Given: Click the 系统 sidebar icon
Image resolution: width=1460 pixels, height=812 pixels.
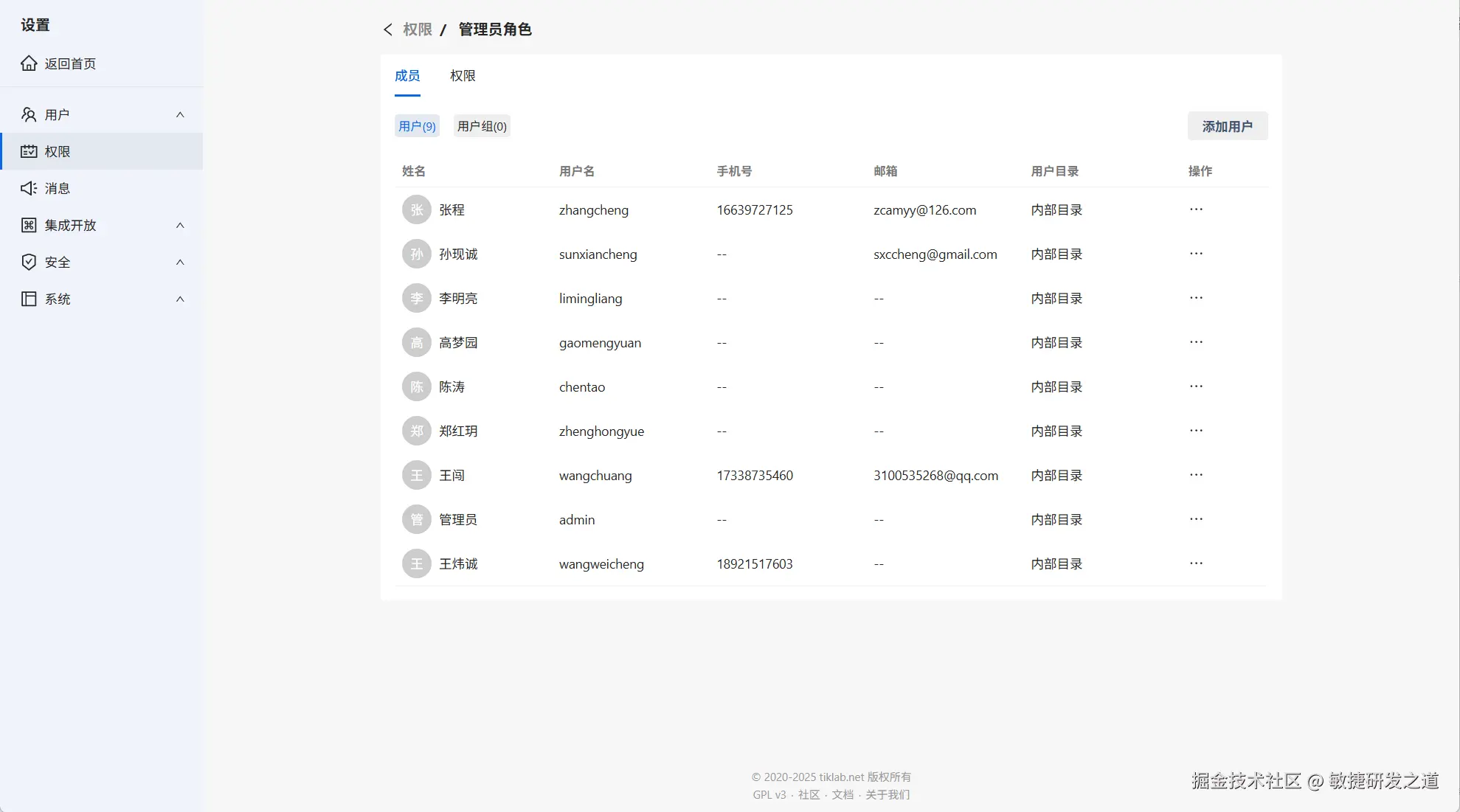Looking at the screenshot, I should click(29, 299).
